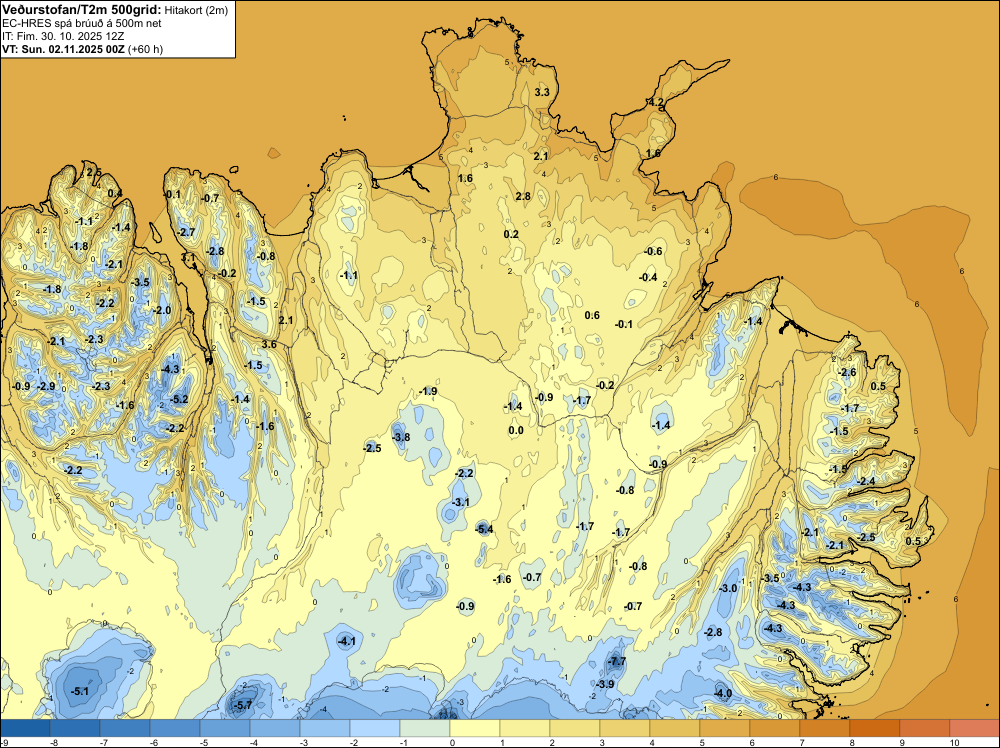The height and width of the screenshot is (748, 1000).
Task: Click the color scale swatch between 9 and 10
Action: coord(925,728)
